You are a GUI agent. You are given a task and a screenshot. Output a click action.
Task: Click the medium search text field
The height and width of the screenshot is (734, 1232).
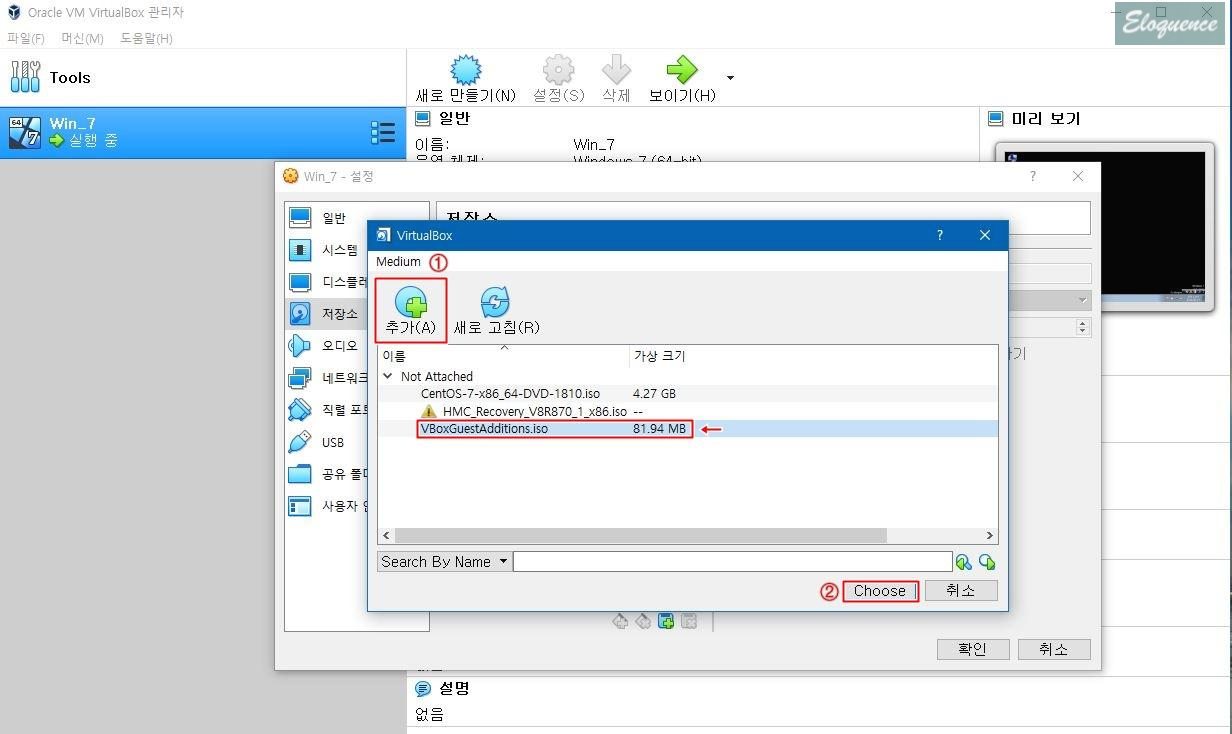click(x=732, y=562)
